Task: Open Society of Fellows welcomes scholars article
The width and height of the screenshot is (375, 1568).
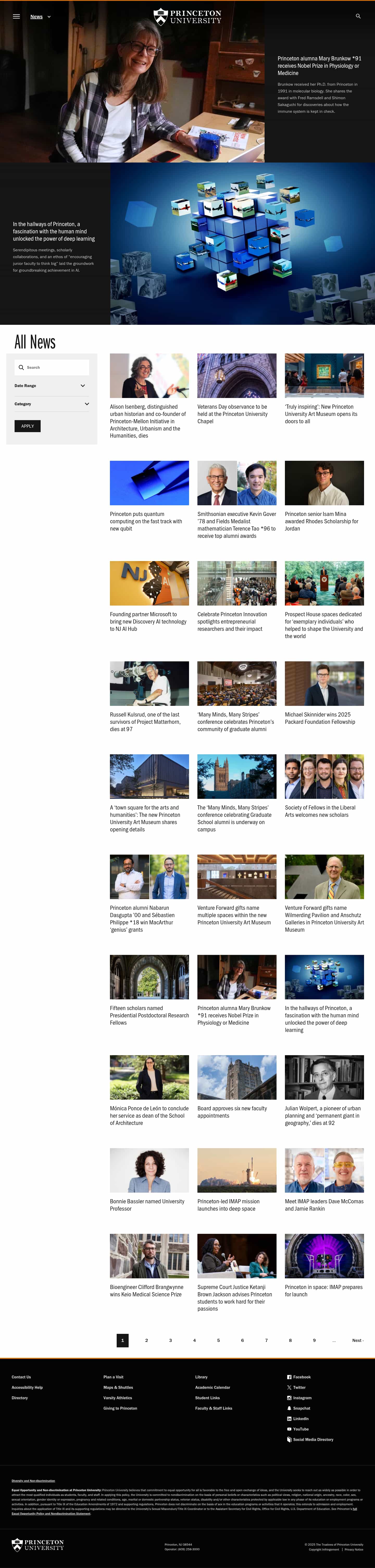Action: 320,811
